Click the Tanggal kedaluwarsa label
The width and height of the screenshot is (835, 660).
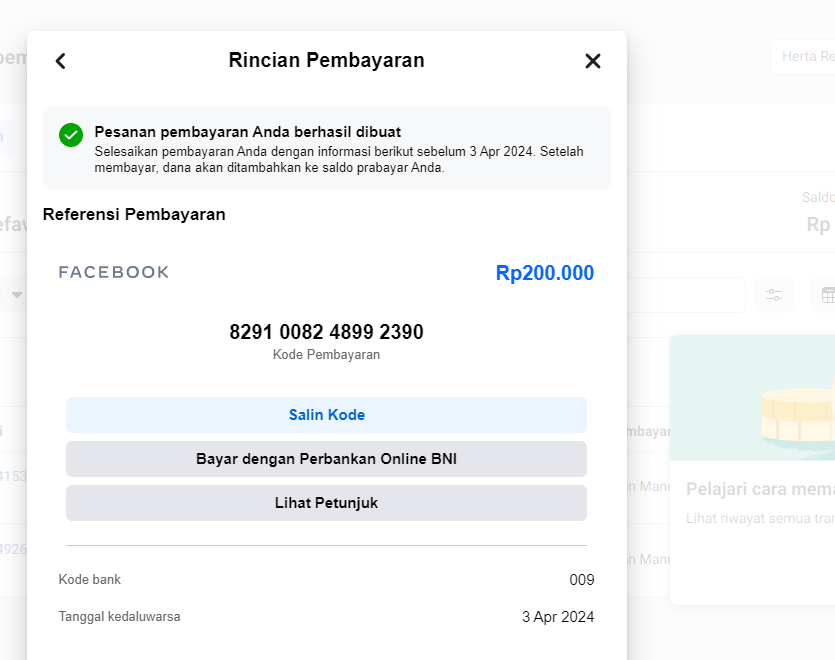pyautogui.click(x=119, y=617)
